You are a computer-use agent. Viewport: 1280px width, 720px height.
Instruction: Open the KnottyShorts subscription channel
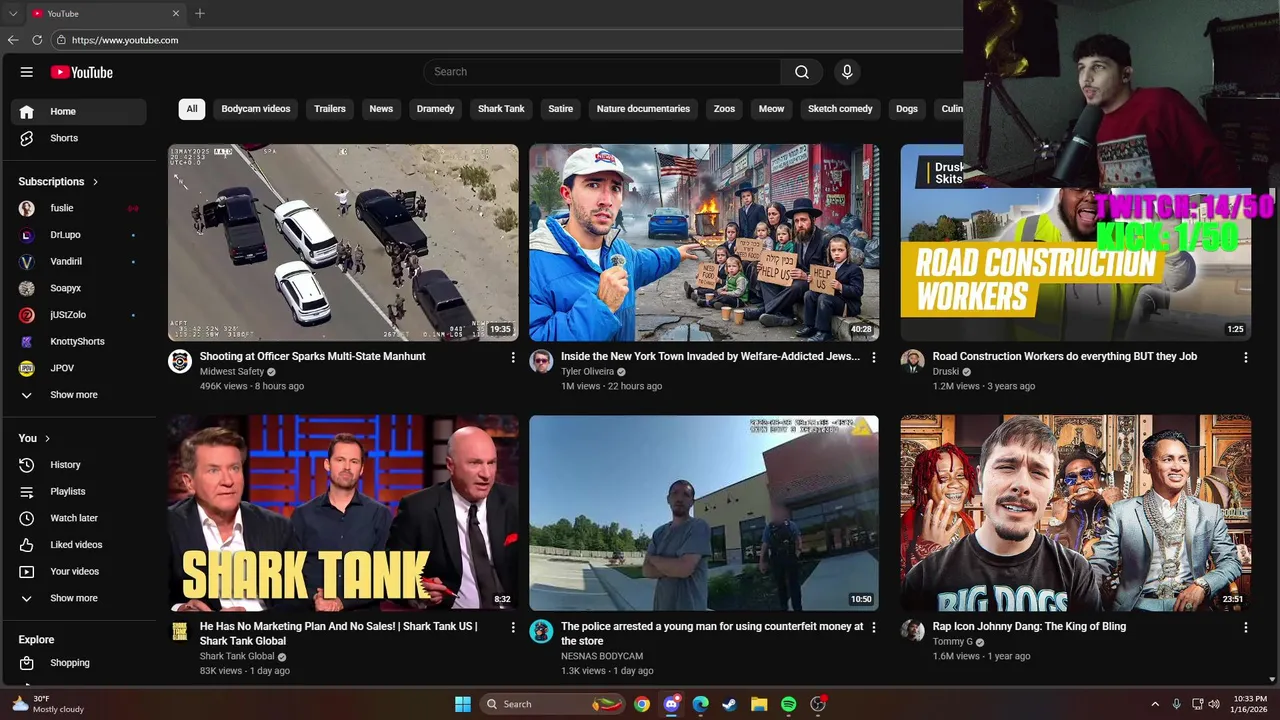coord(79,341)
